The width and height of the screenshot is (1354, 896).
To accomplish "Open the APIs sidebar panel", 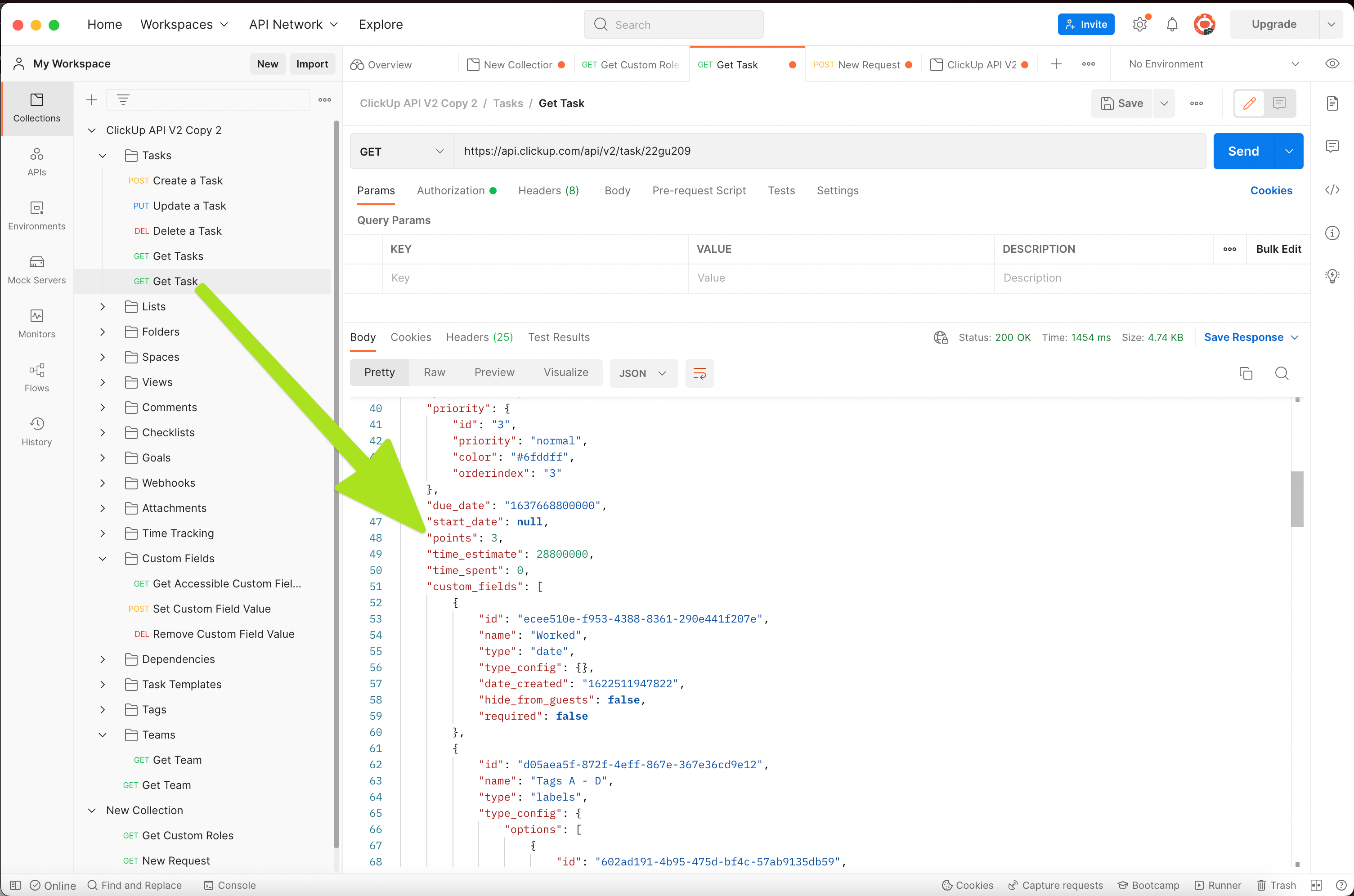I will 36,162.
